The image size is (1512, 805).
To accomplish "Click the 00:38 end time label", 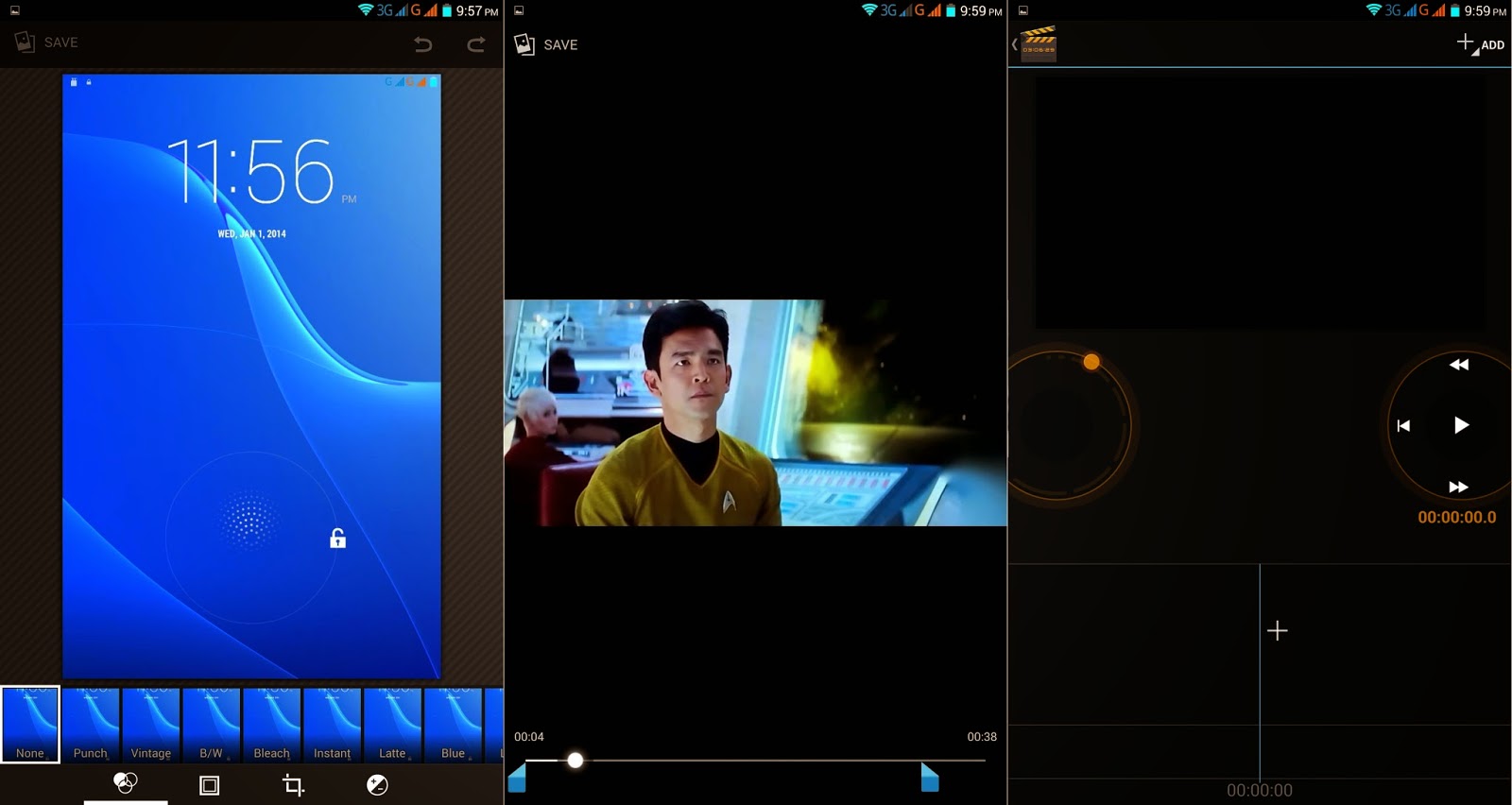I will pyautogui.click(x=982, y=737).
